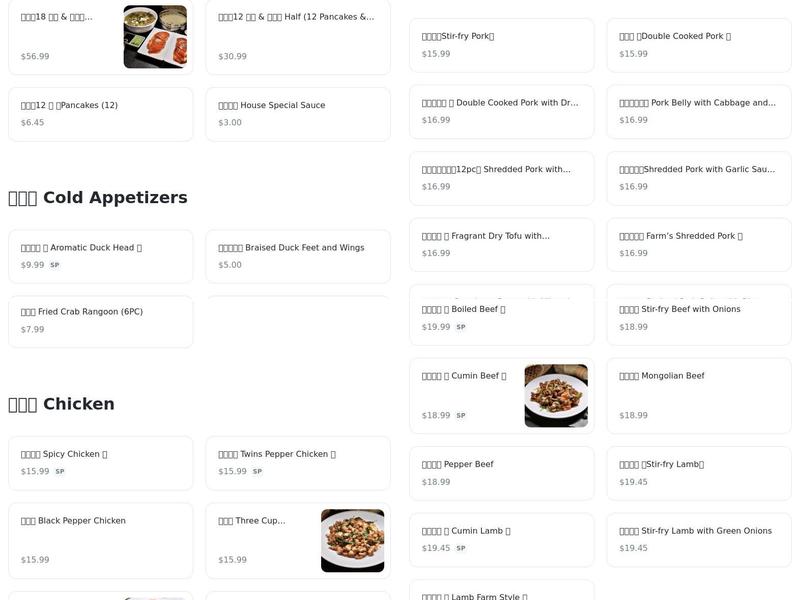
Task: Open the Aromatic Duck Head appetizer
Action: pyautogui.click(x=100, y=257)
